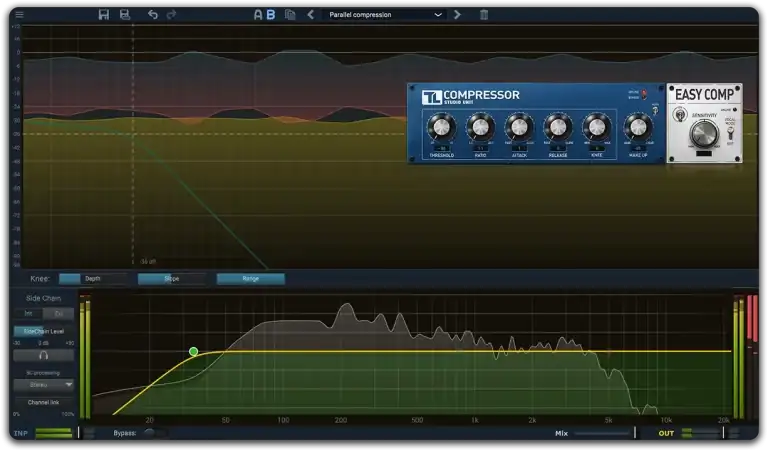Select Int side chain source
Screen dimensions: 768x451
coord(28,313)
